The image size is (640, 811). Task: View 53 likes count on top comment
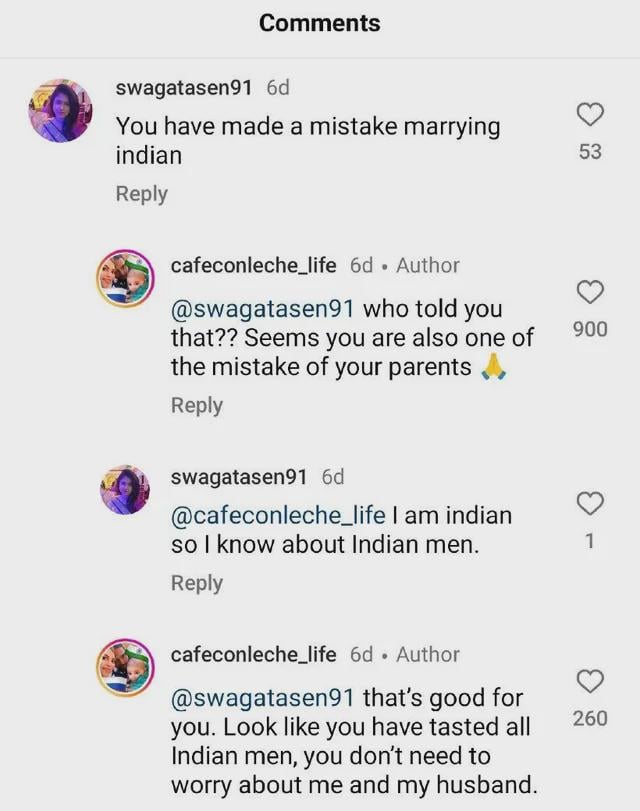click(590, 152)
